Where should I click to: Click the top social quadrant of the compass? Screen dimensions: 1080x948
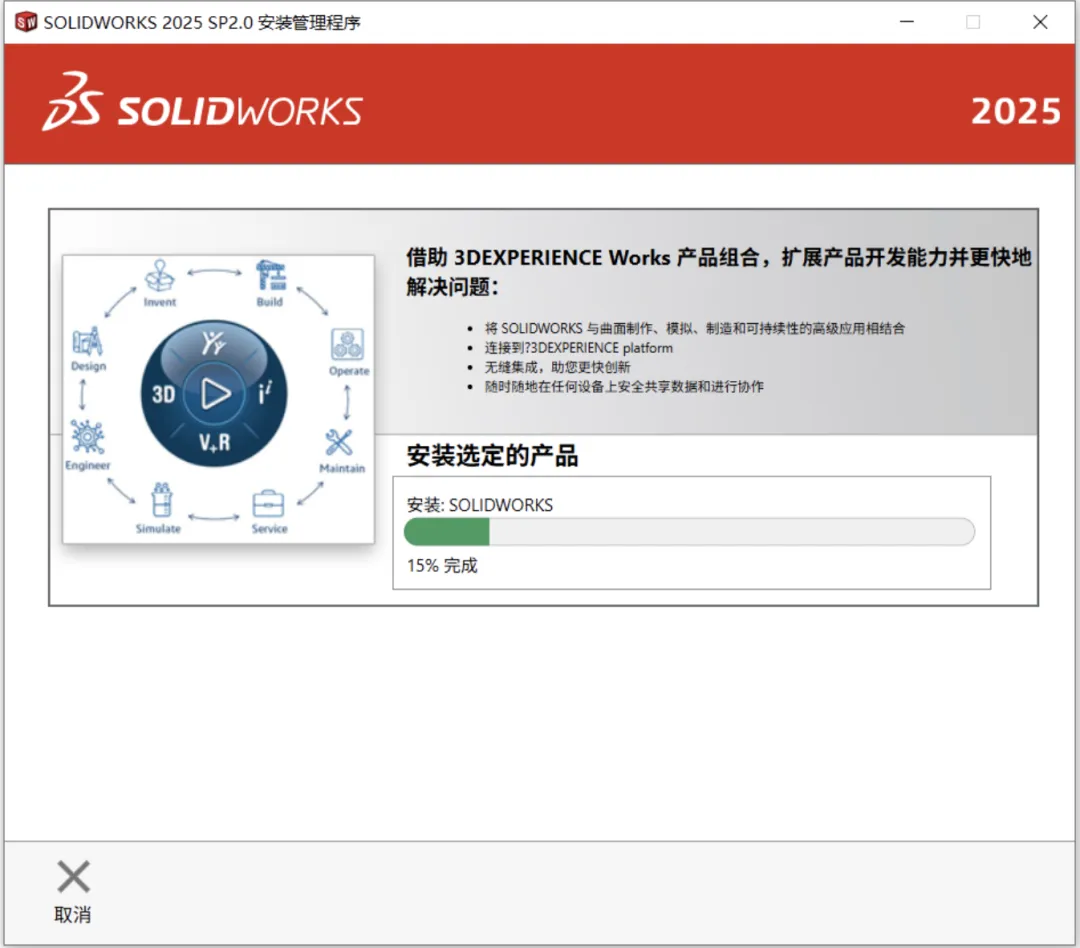[x=214, y=342]
